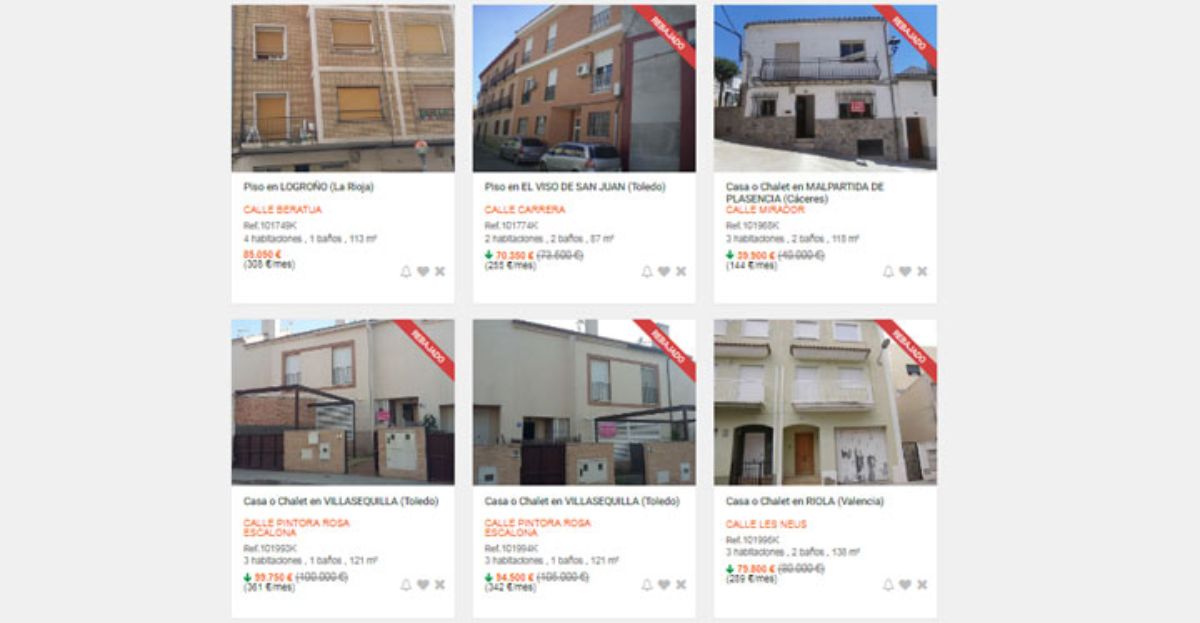Open the Calle Les Neus link
1200x623 pixels.
766,524
